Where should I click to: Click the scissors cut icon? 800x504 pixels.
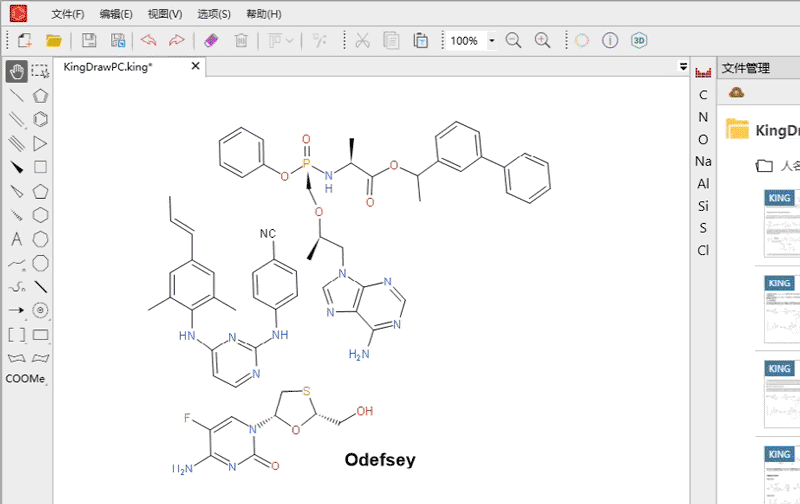[x=362, y=40]
